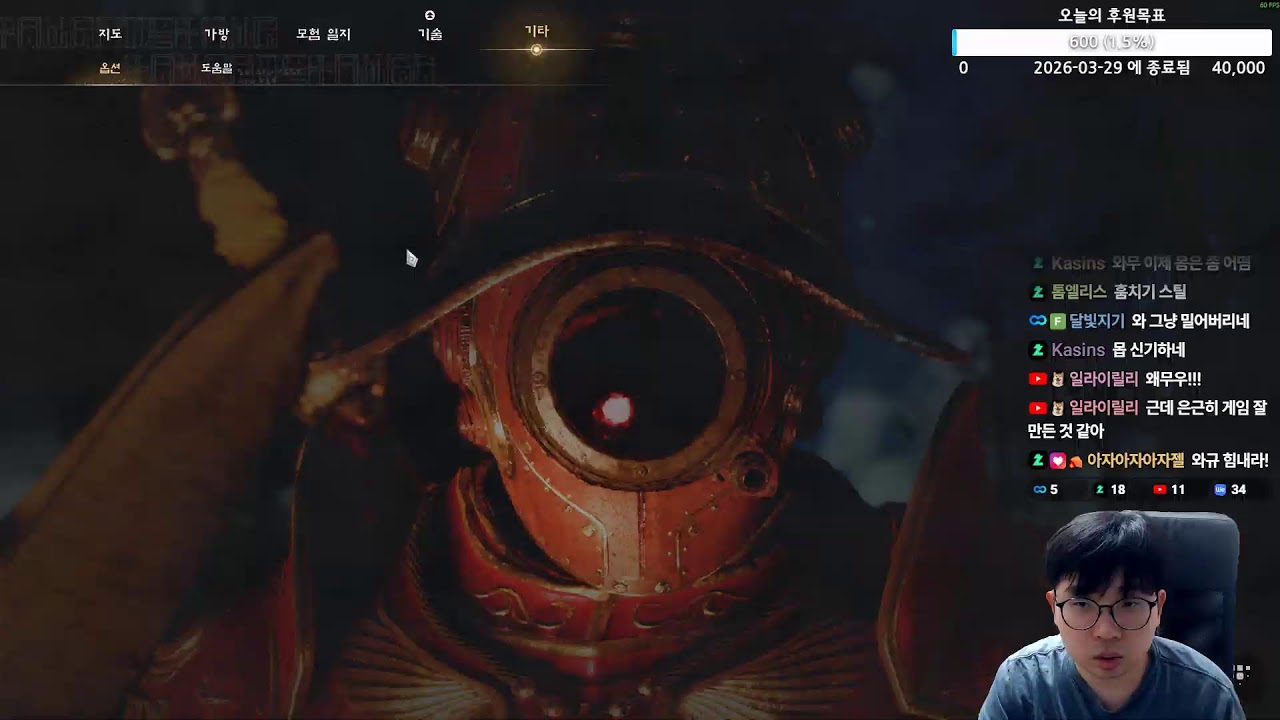
Task: Click the orange badge beside 아자아자아자젤
Action: 1076,461
